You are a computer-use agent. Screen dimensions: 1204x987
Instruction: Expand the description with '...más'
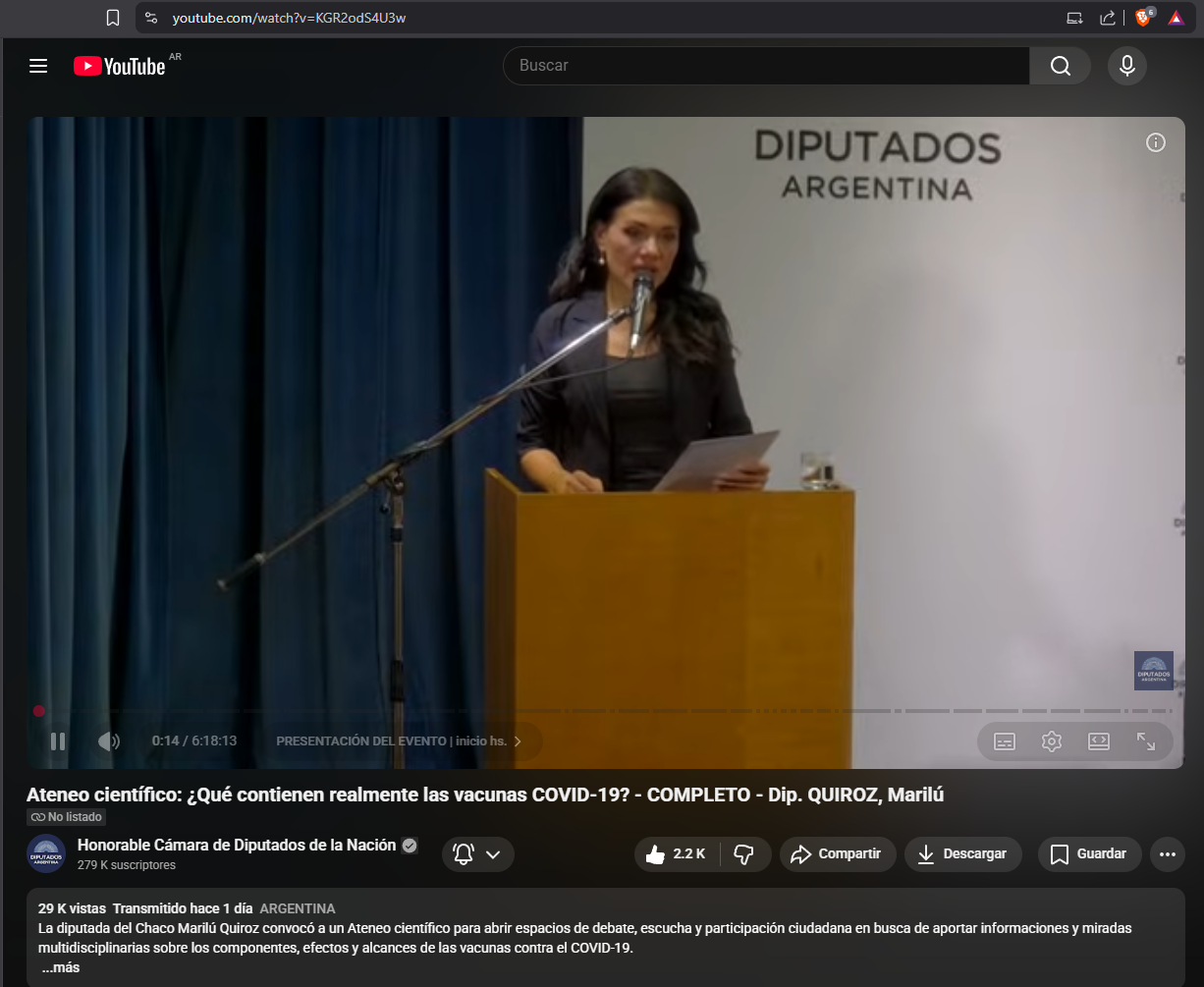point(61,967)
